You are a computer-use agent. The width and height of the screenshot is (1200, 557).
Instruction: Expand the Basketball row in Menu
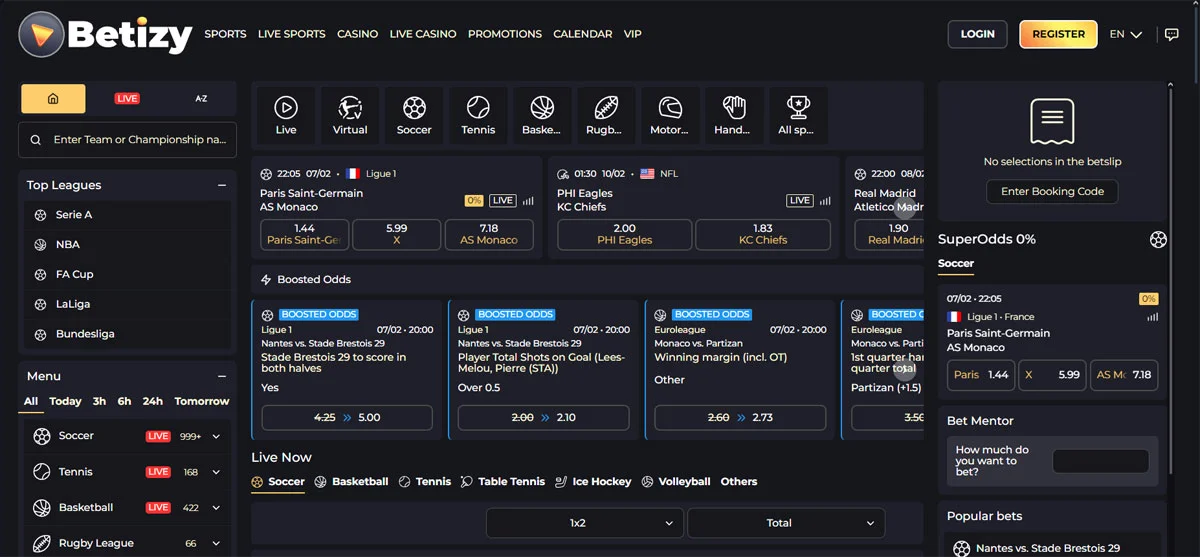click(x=216, y=508)
